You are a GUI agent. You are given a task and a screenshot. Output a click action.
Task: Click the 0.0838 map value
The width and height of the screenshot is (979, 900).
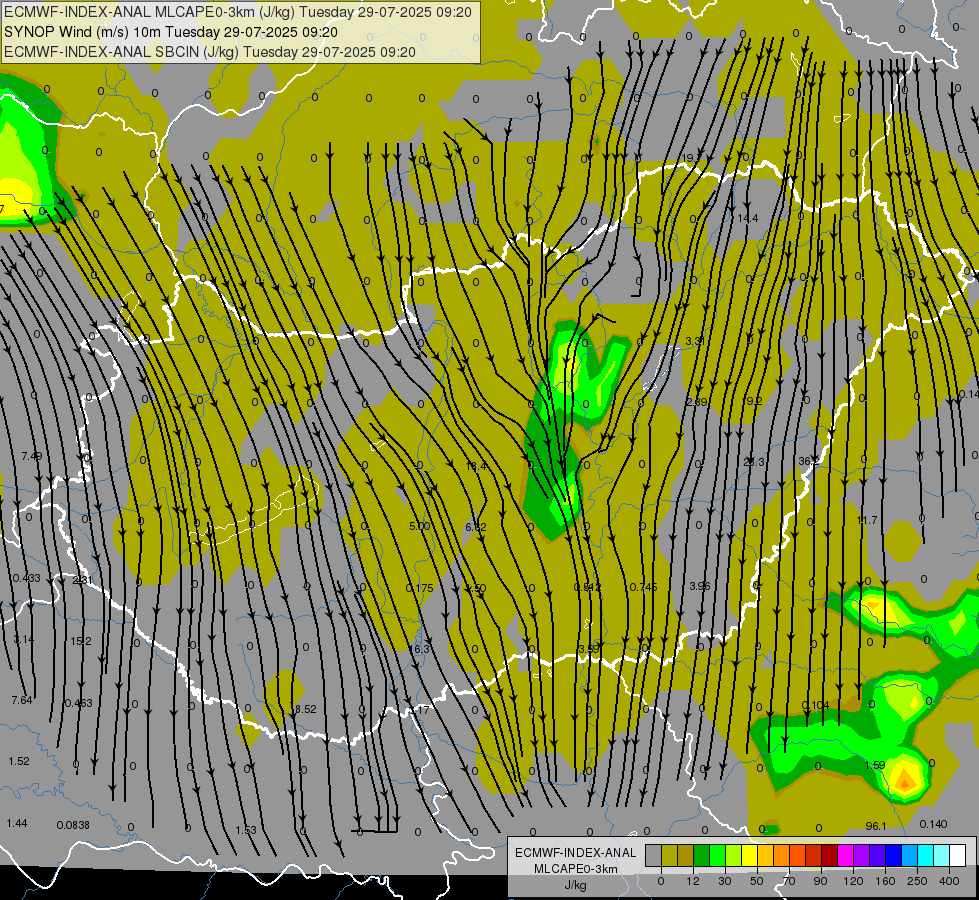[x=73, y=826]
